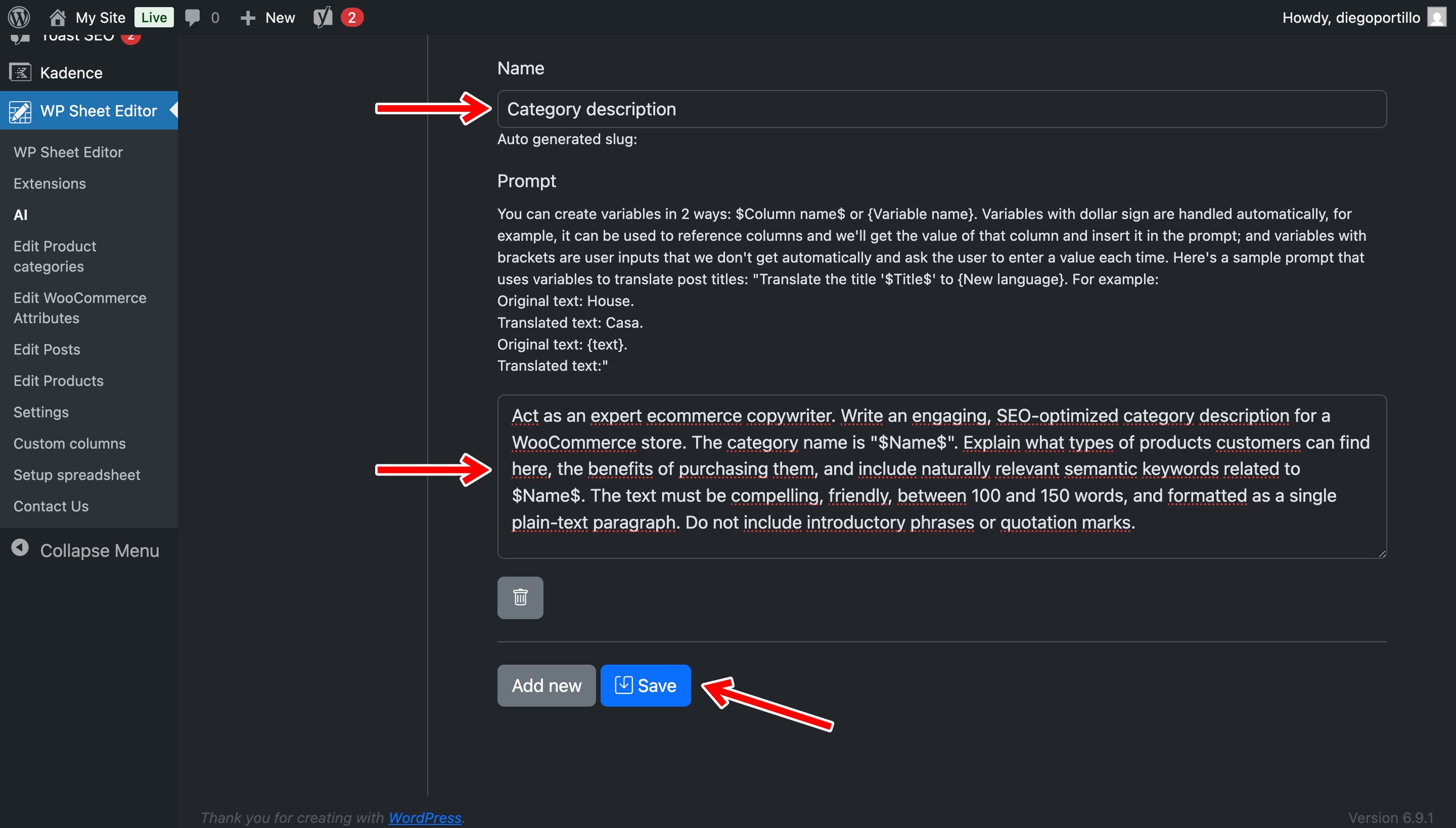Select Custom columns
Image resolution: width=1456 pixels, height=828 pixels.
point(69,443)
